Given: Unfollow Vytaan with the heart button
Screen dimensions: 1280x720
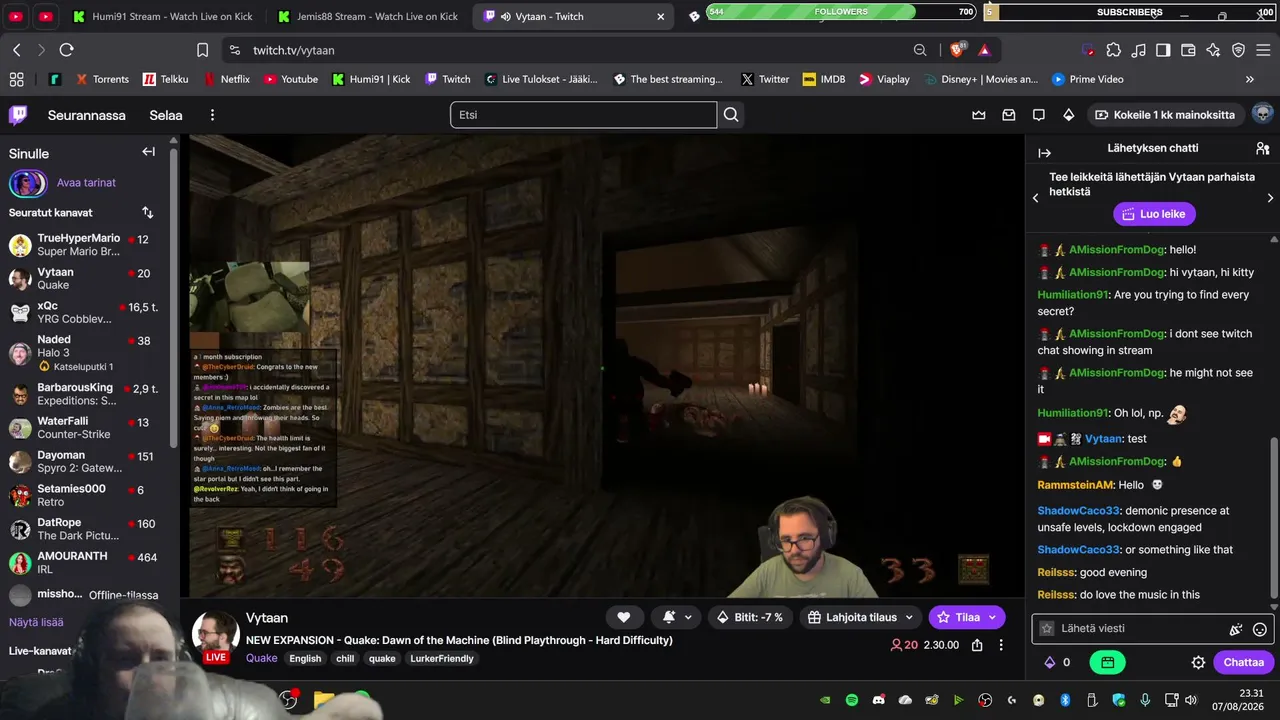Looking at the screenshot, I should [623, 617].
